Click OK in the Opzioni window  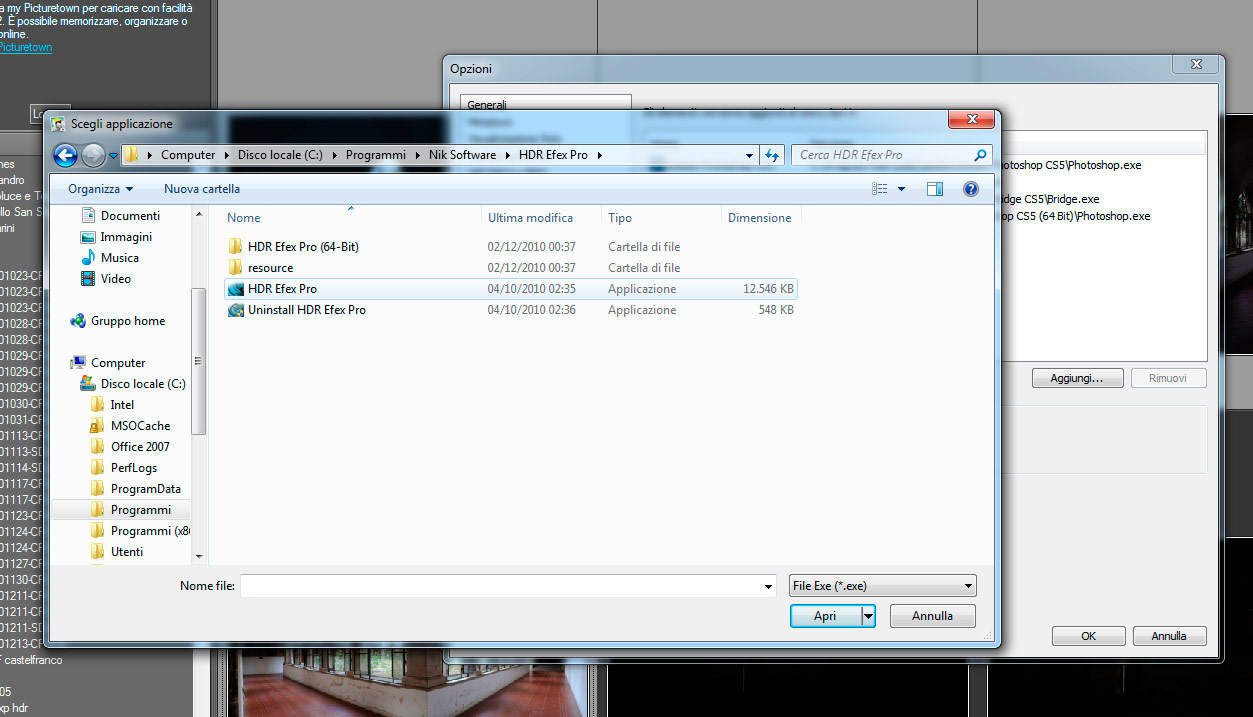point(1088,636)
